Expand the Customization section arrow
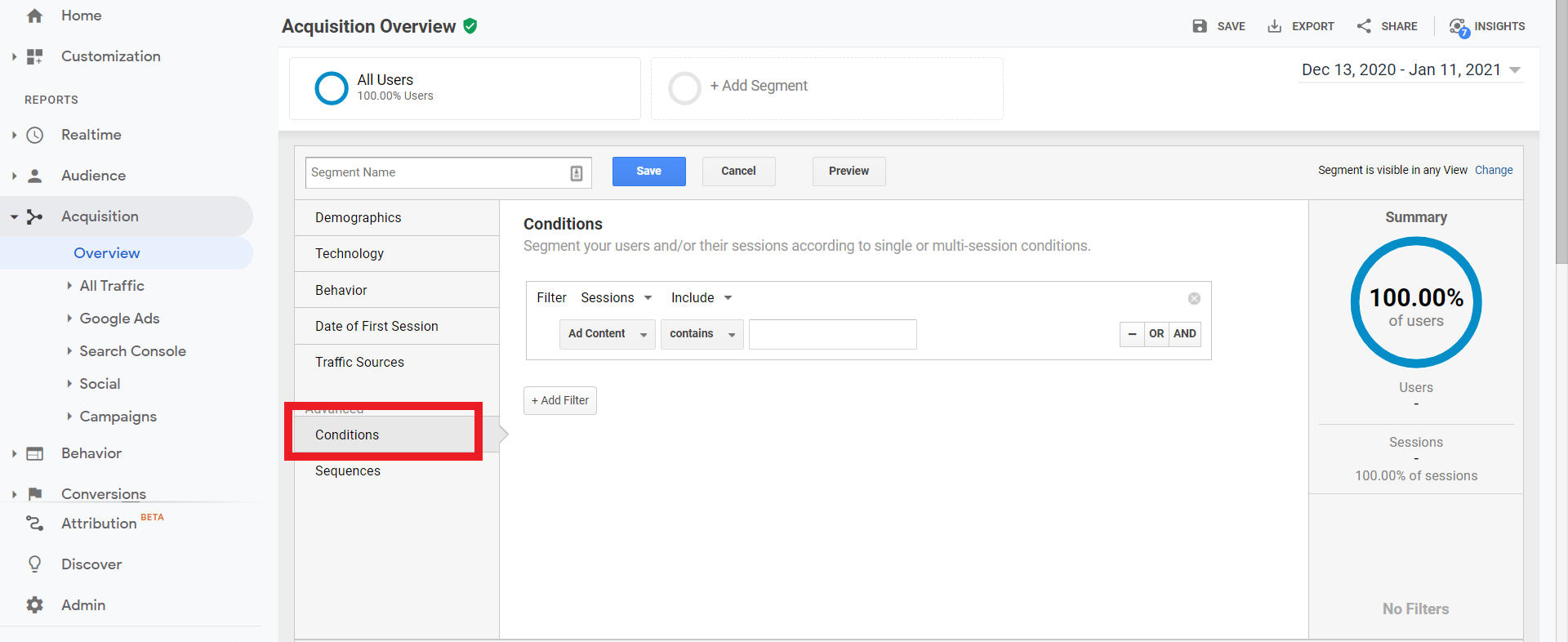 click(x=14, y=56)
